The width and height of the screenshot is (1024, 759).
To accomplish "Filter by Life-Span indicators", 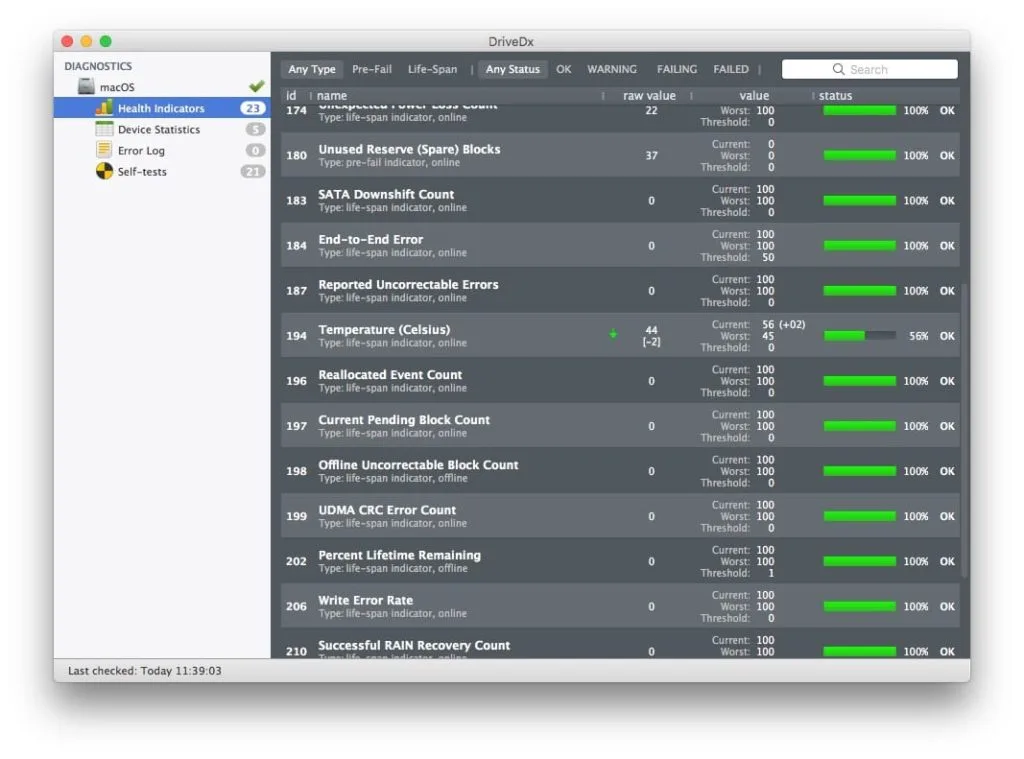I will click(432, 69).
